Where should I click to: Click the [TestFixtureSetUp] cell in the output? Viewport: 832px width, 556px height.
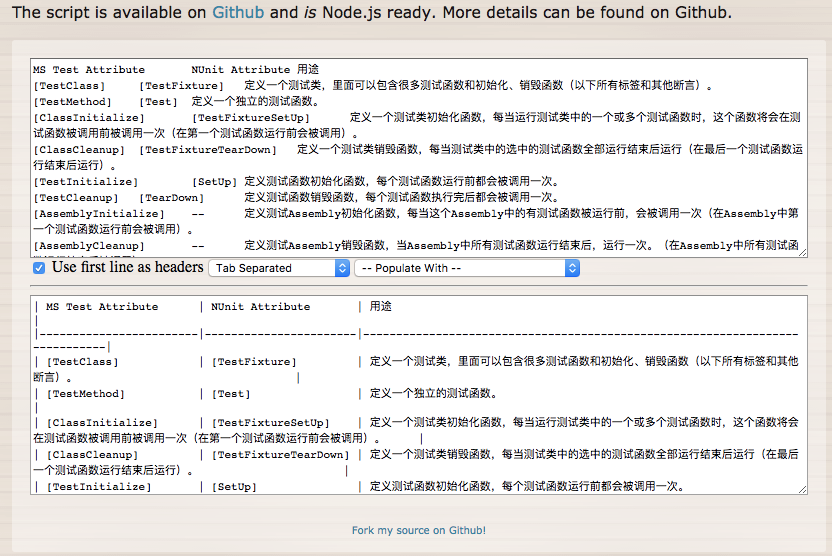tap(270, 423)
